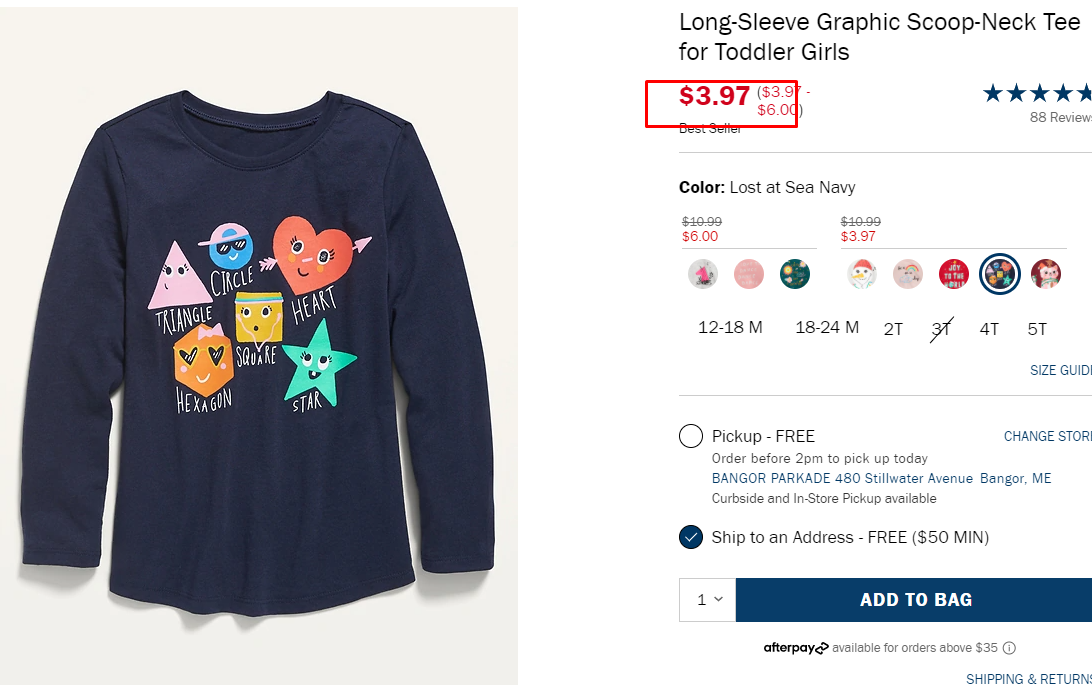Screen dimensions: 1092x685
Task: Select the unicorn graphic color swatch
Action: coord(703,274)
